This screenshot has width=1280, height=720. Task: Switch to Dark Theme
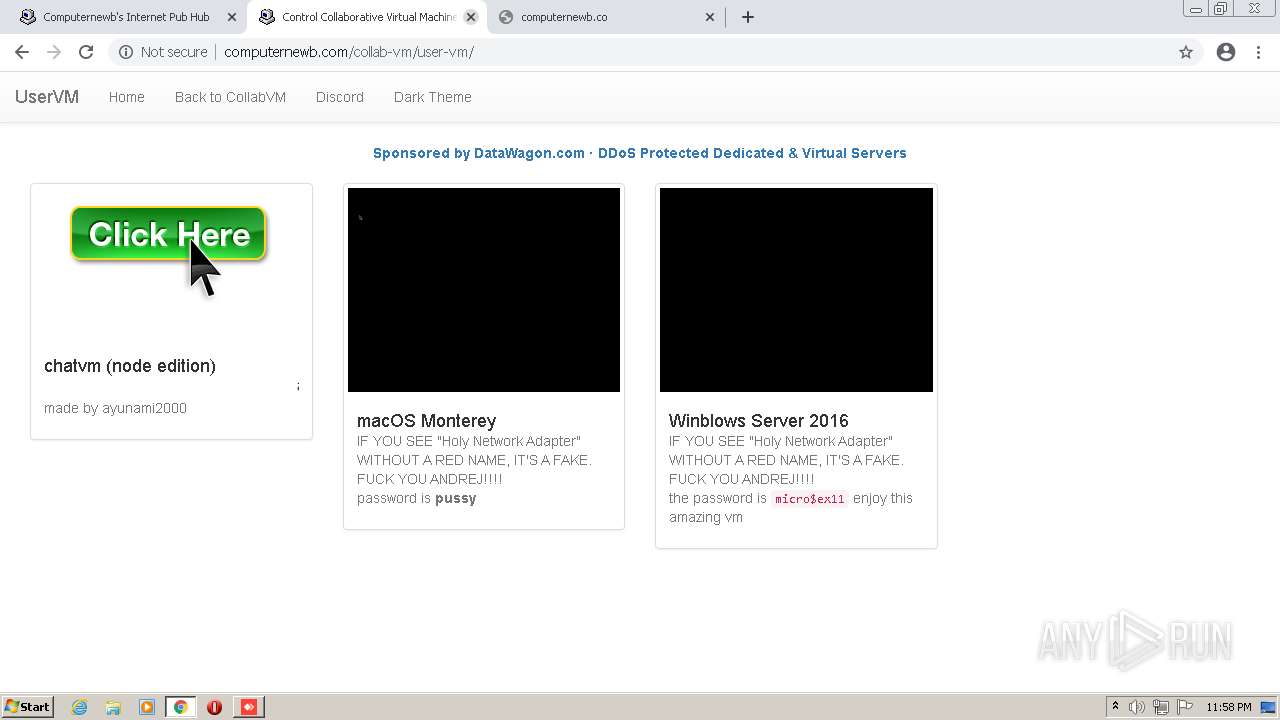(432, 97)
